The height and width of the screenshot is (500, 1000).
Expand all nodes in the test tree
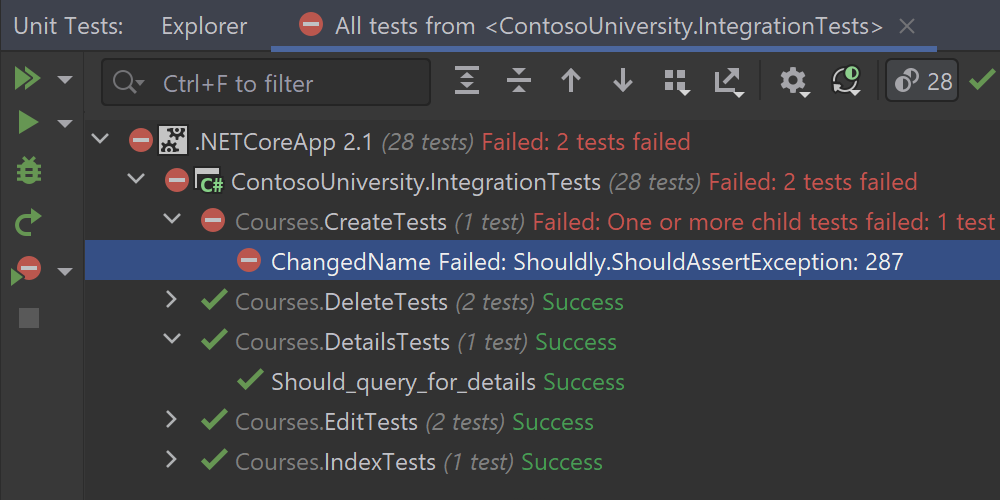pyautogui.click(x=467, y=81)
